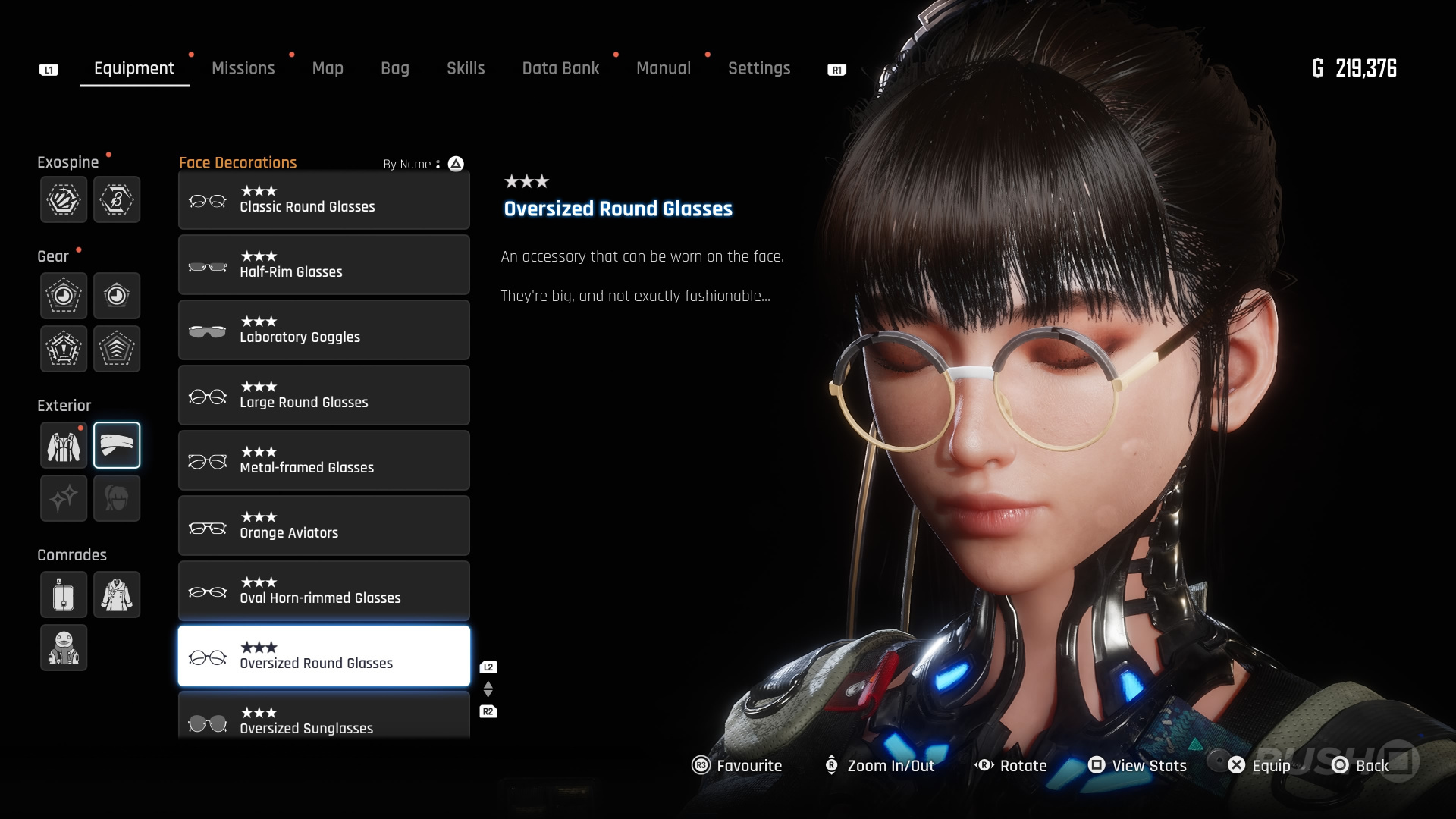Open the Data Bank tab

(560, 68)
